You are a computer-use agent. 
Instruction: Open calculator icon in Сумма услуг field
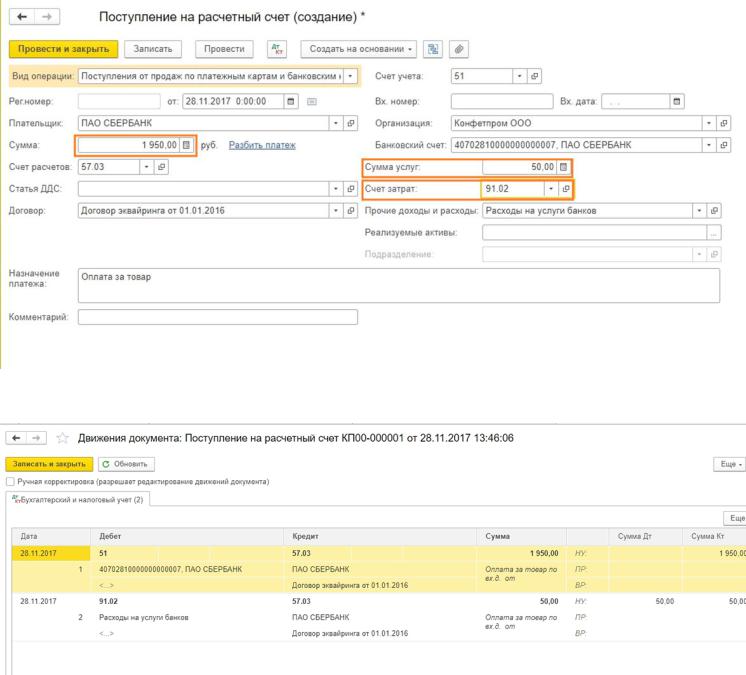[564, 167]
